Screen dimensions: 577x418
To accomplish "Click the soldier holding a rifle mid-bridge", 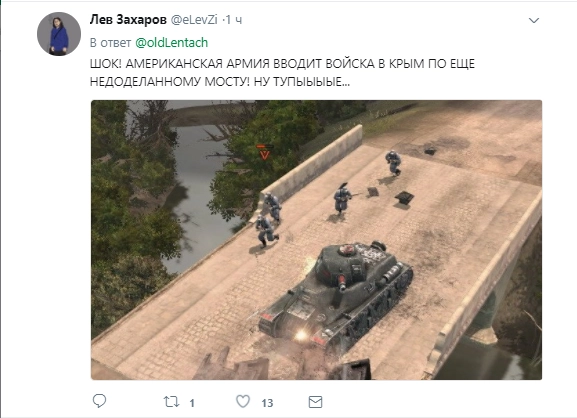I will pyautogui.click(x=343, y=199).
